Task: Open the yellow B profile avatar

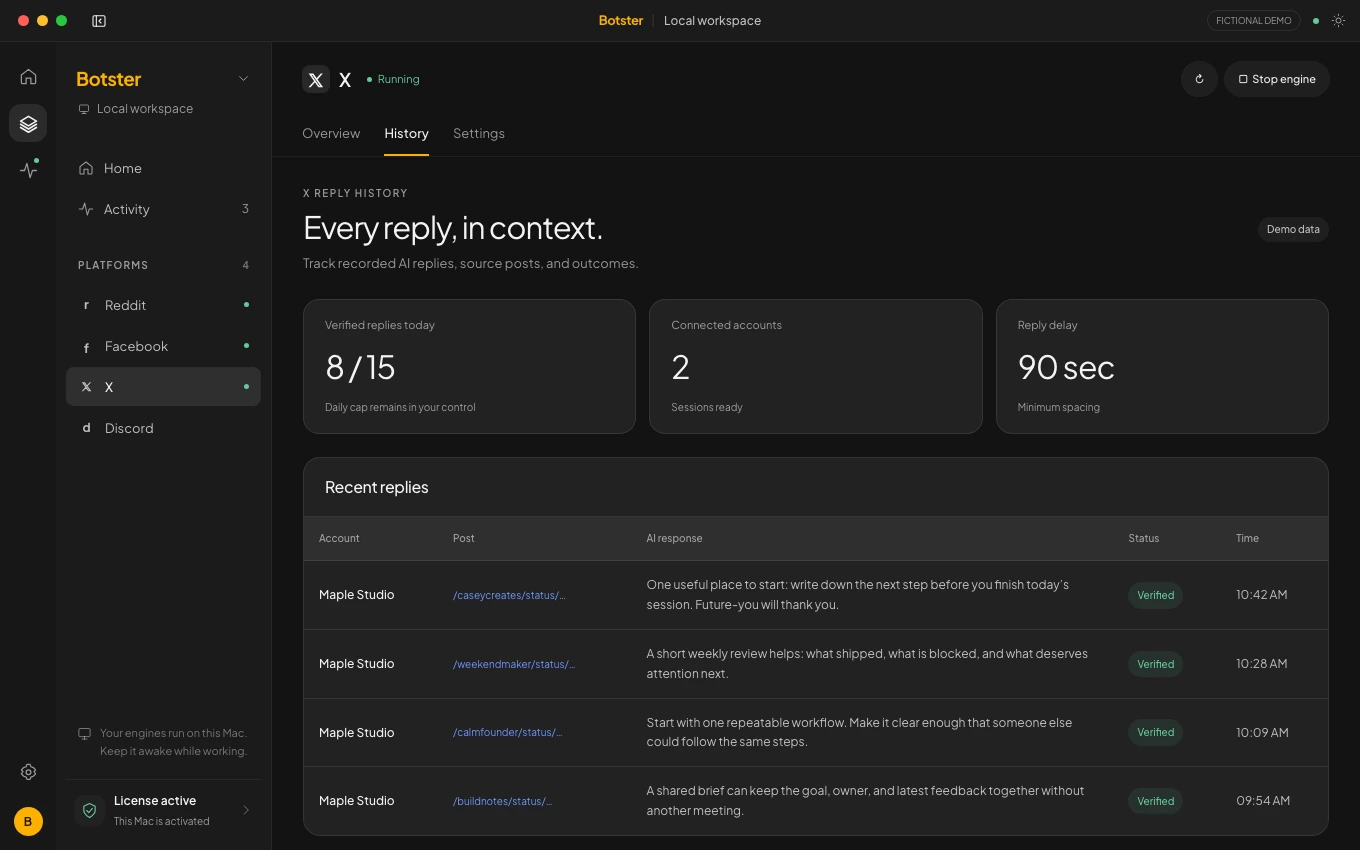Action: (28, 821)
